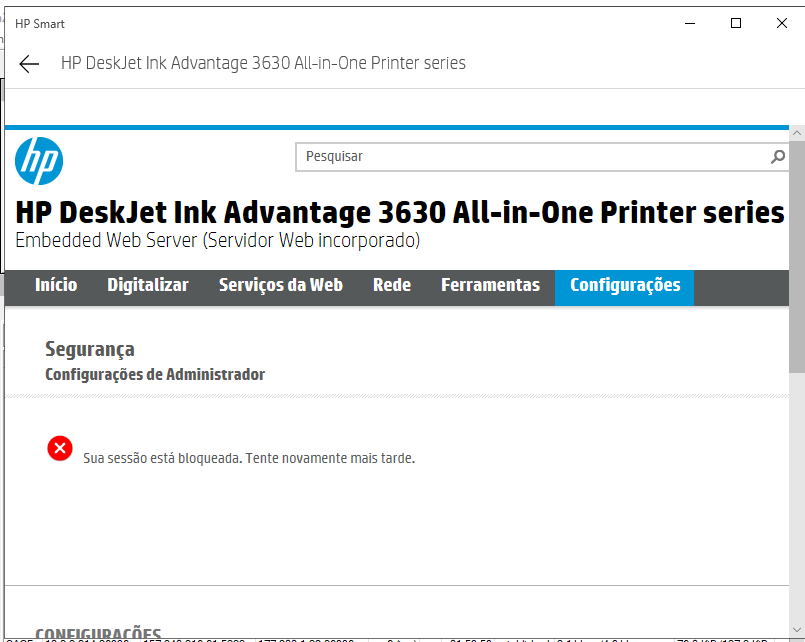Click the scrollbar up arrow

click(x=797, y=131)
